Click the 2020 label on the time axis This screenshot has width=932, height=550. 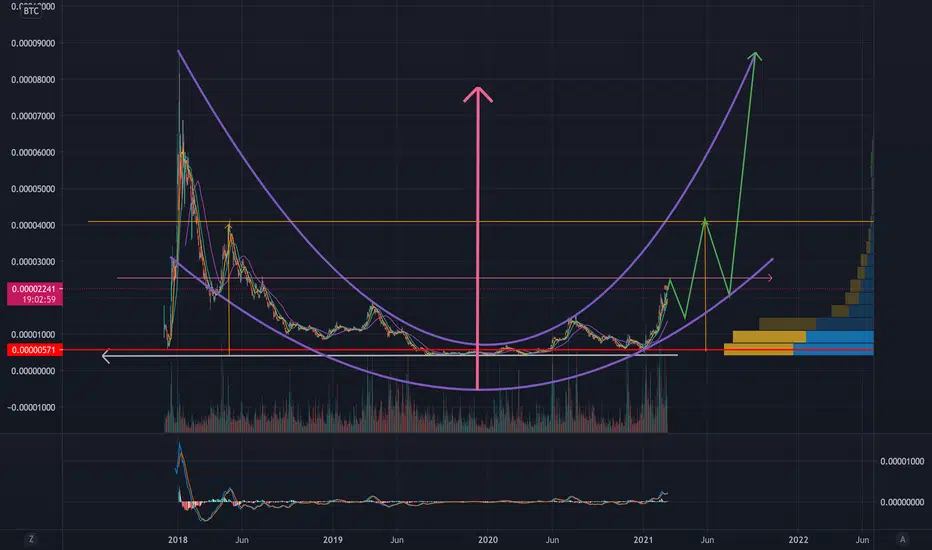point(488,540)
